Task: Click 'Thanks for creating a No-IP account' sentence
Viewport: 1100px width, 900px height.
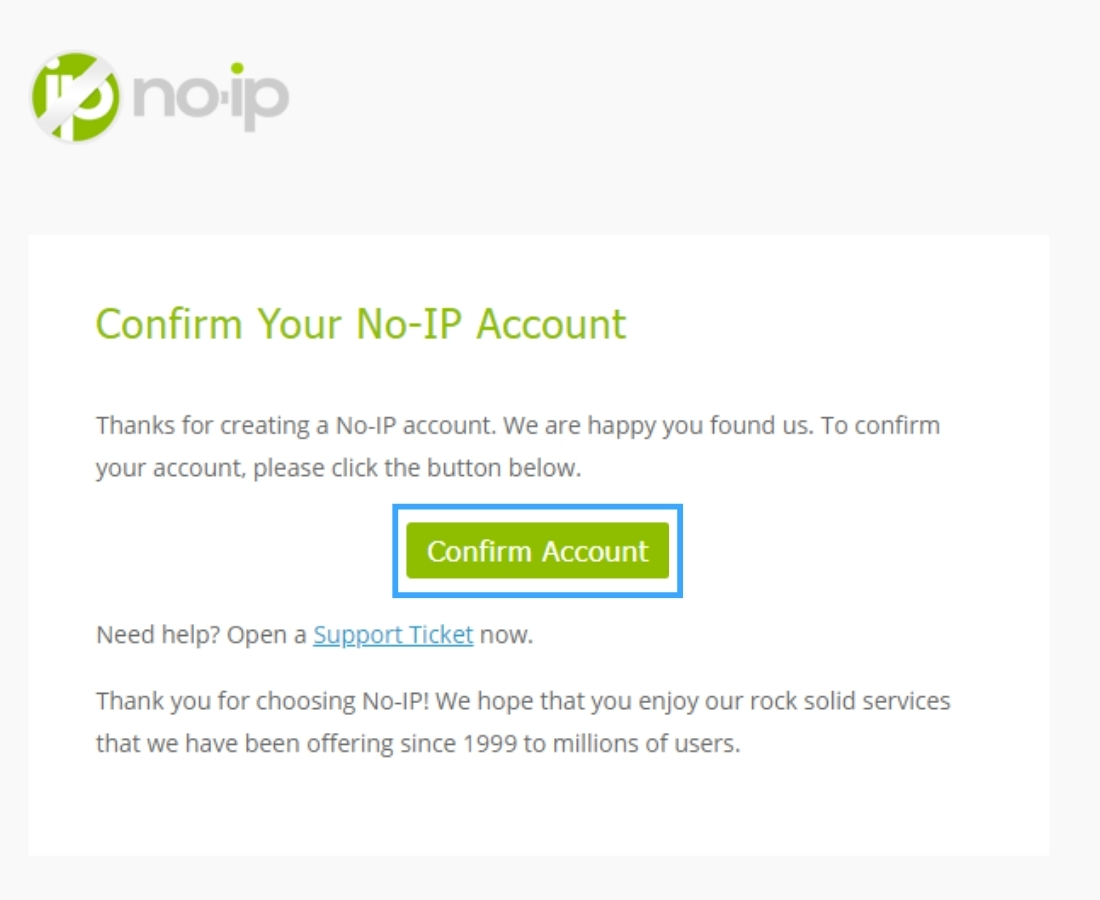Action: point(295,425)
